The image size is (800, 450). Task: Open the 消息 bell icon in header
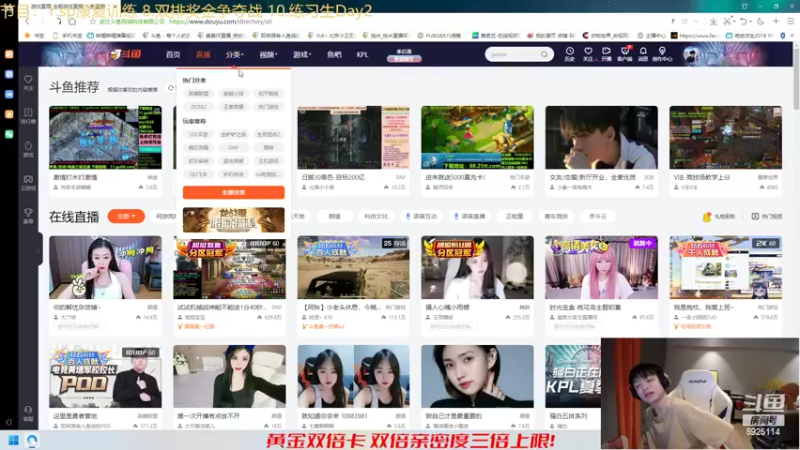click(643, 54)
